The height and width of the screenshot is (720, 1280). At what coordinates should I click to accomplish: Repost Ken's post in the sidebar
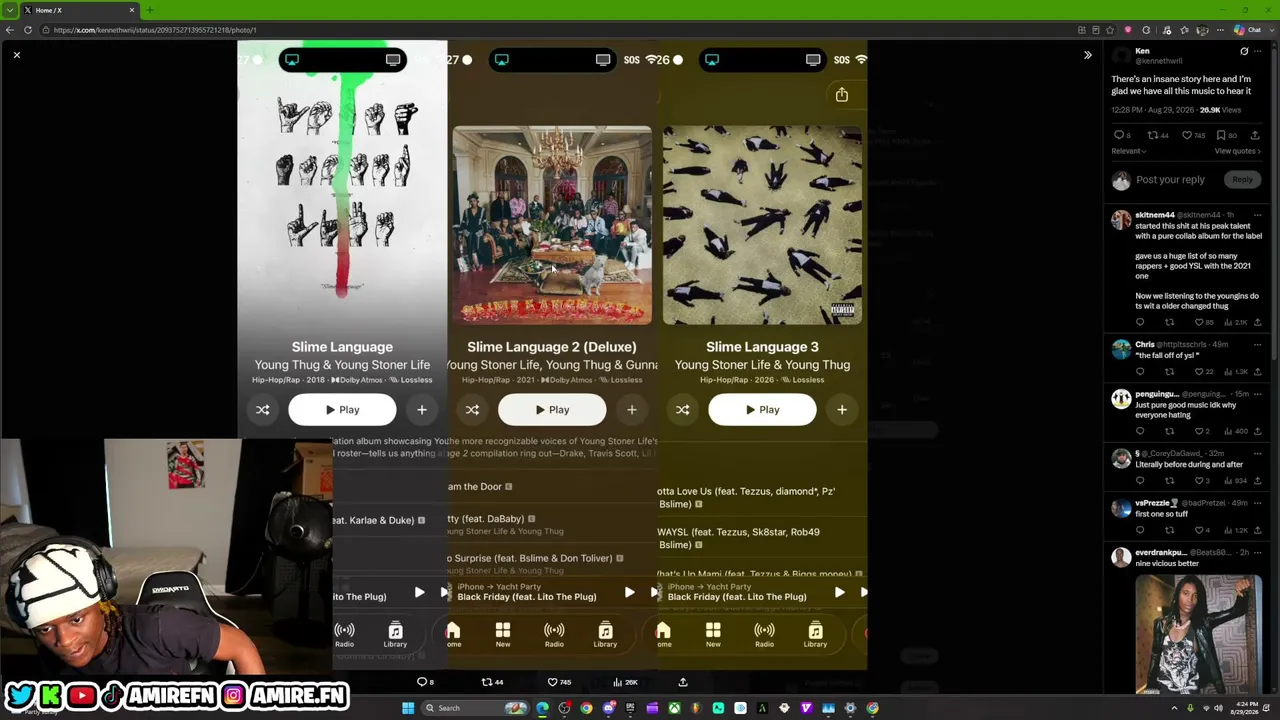point(1153,135)
